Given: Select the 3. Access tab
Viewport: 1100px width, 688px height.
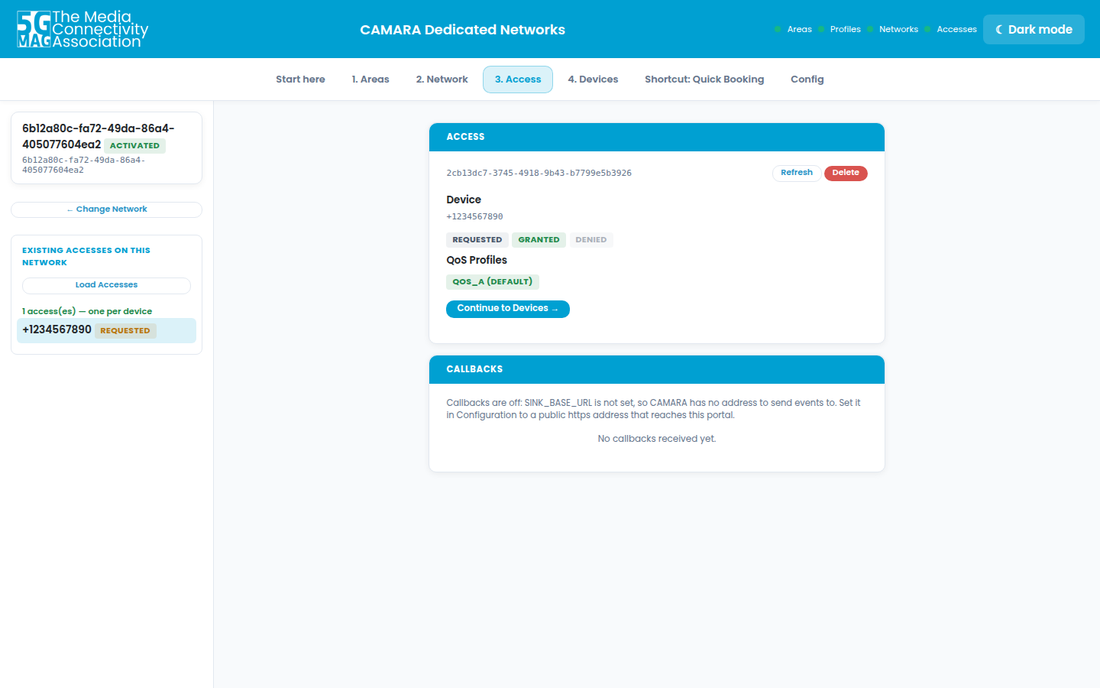Looking at the screenshot, I should pyautogui.click(x=518, y=79).
